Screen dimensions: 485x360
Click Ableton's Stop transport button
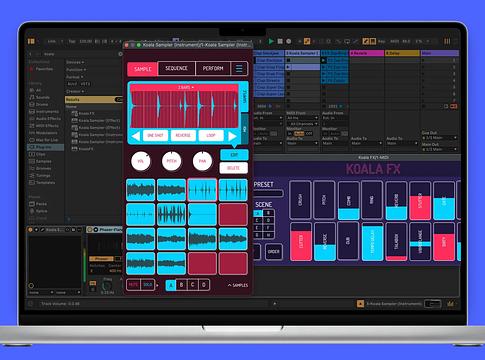(280, 41)
